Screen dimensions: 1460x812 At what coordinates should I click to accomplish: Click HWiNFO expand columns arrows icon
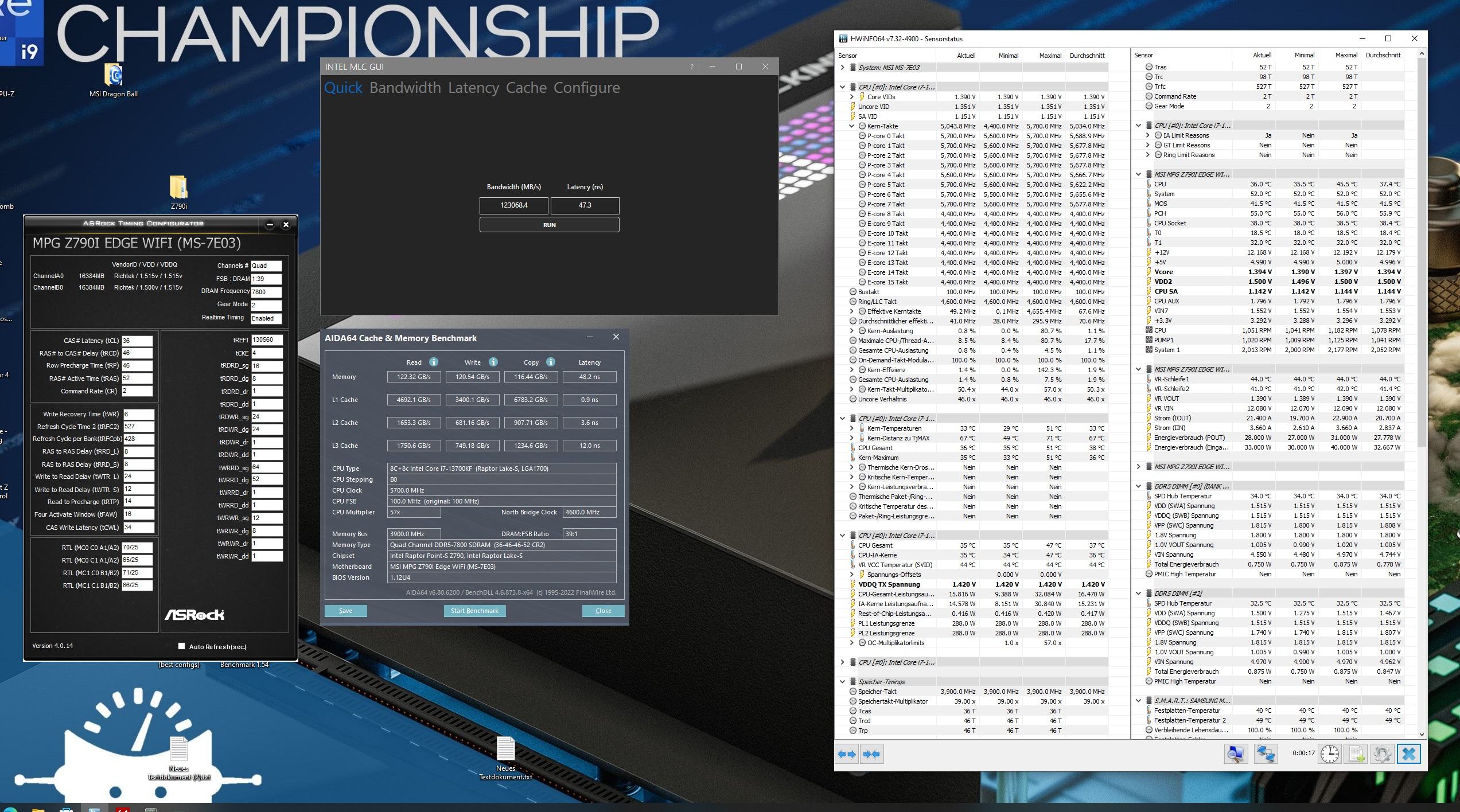[x=847, y=754]
